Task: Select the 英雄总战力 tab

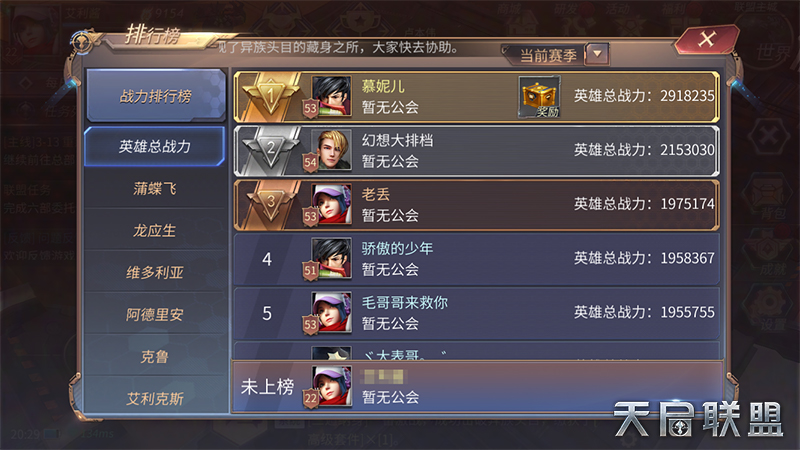Action: 155,146
